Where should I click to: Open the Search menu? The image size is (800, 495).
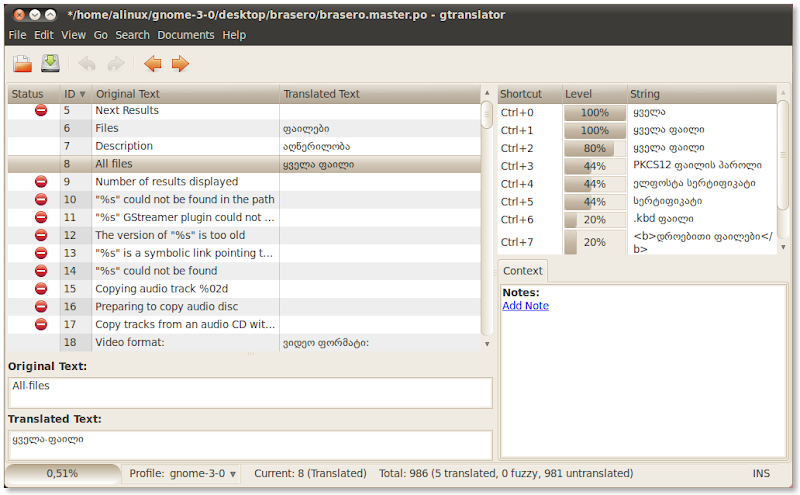[x=133, y=35]
